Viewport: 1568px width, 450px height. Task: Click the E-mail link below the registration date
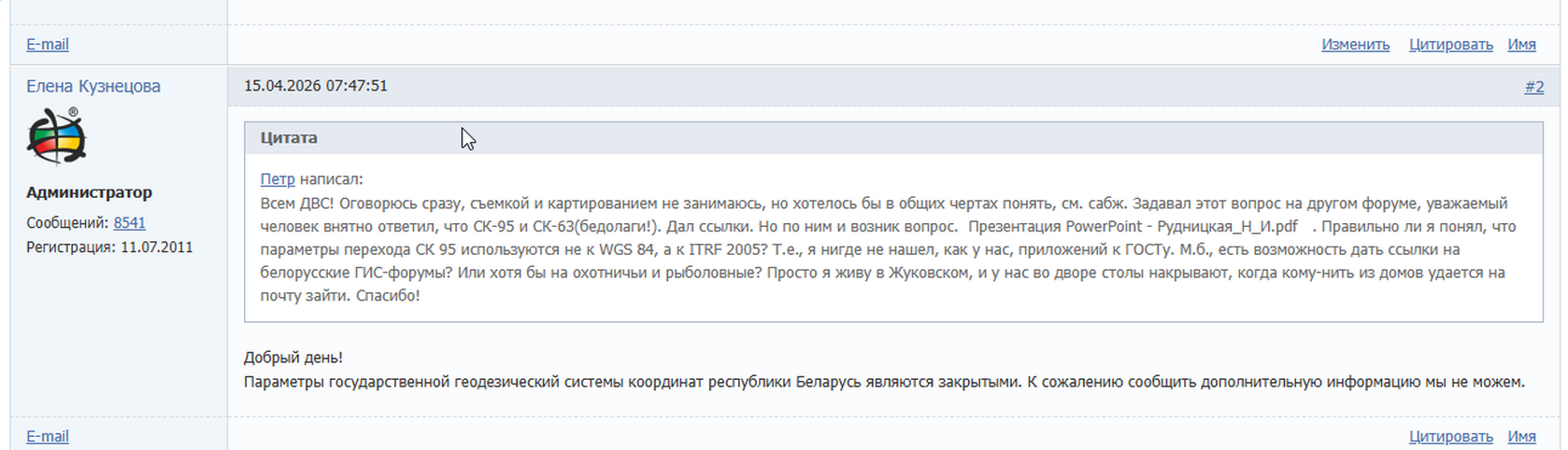point(47,436)
